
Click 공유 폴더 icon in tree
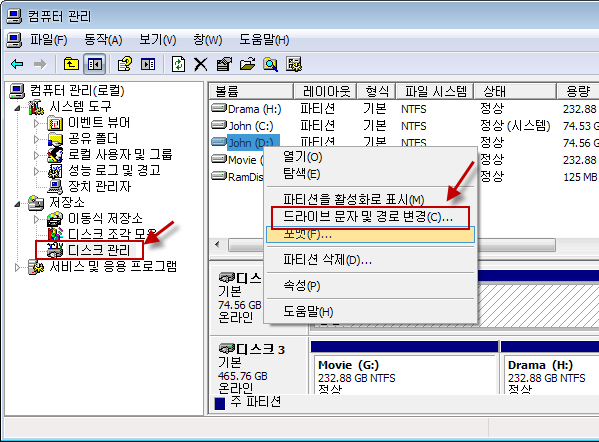(x=55, y=139)
